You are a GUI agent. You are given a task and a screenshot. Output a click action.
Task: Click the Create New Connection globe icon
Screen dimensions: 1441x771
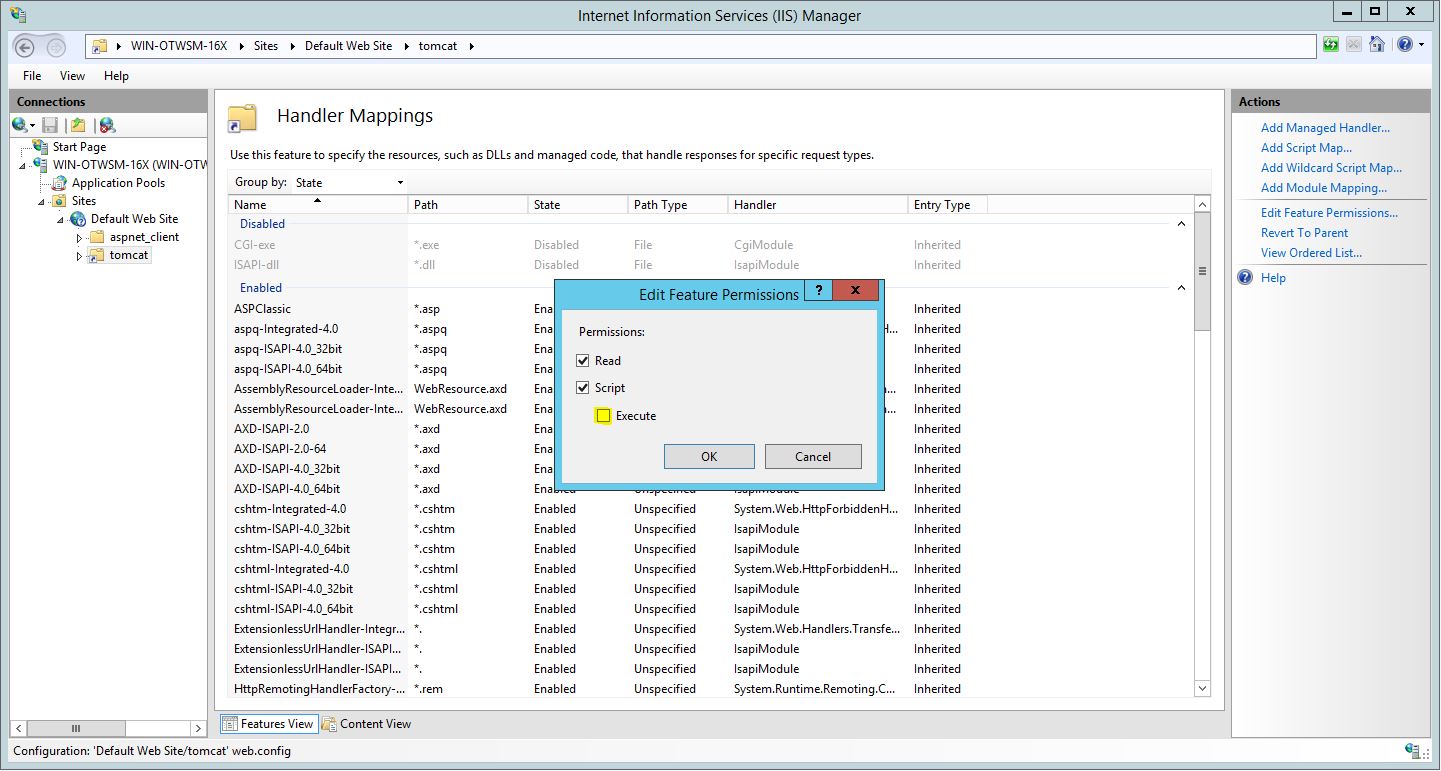click(20, 125)
